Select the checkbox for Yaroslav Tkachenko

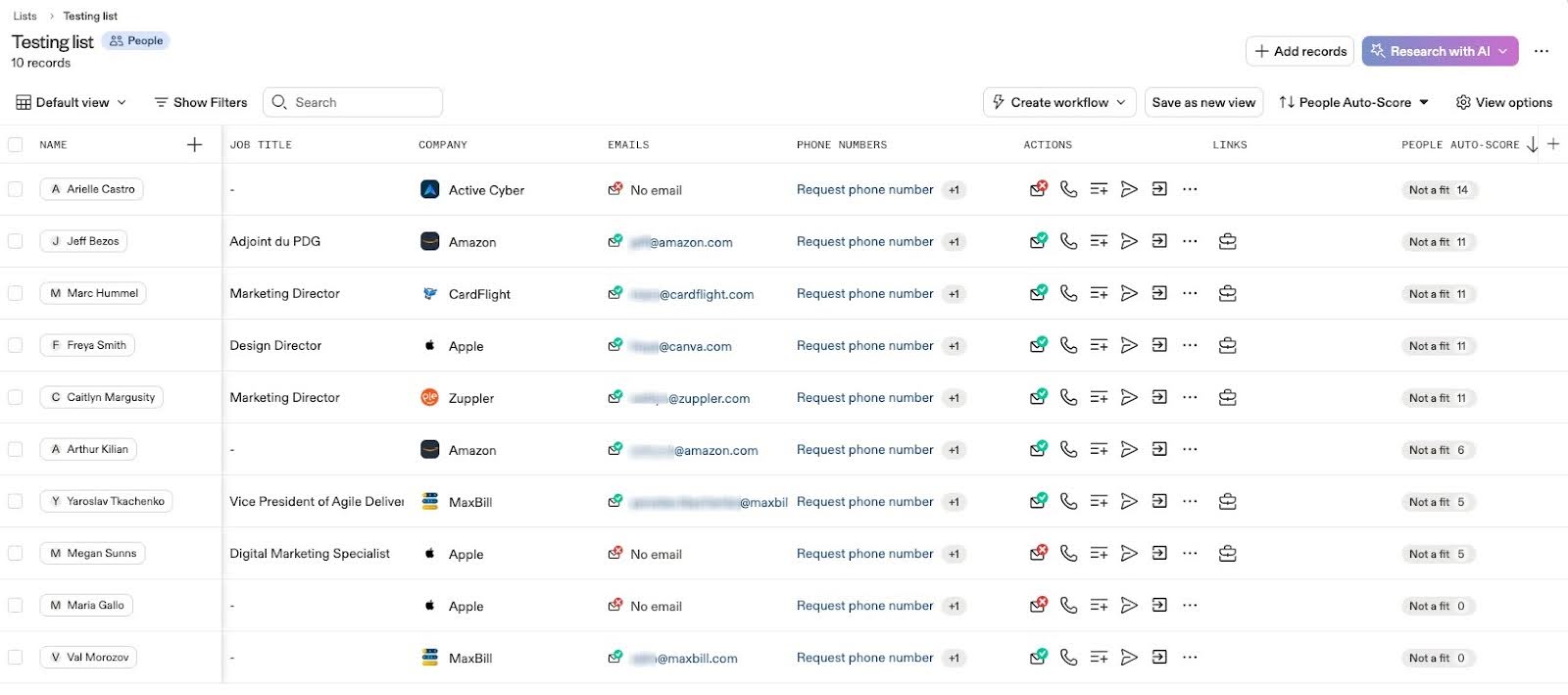pyautogui.click(x=16, y=501)
